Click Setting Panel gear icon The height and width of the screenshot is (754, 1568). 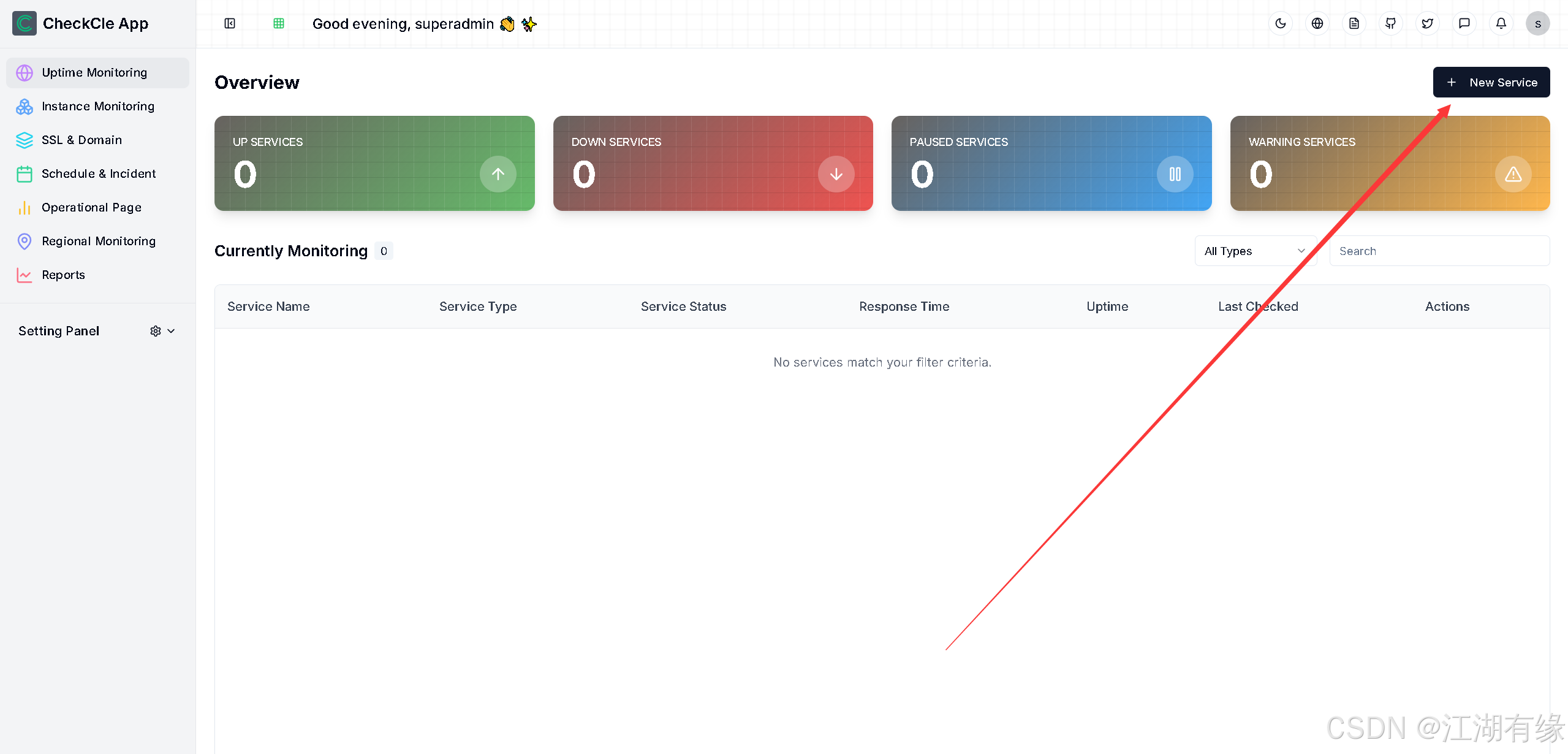[x=155, y=331]
